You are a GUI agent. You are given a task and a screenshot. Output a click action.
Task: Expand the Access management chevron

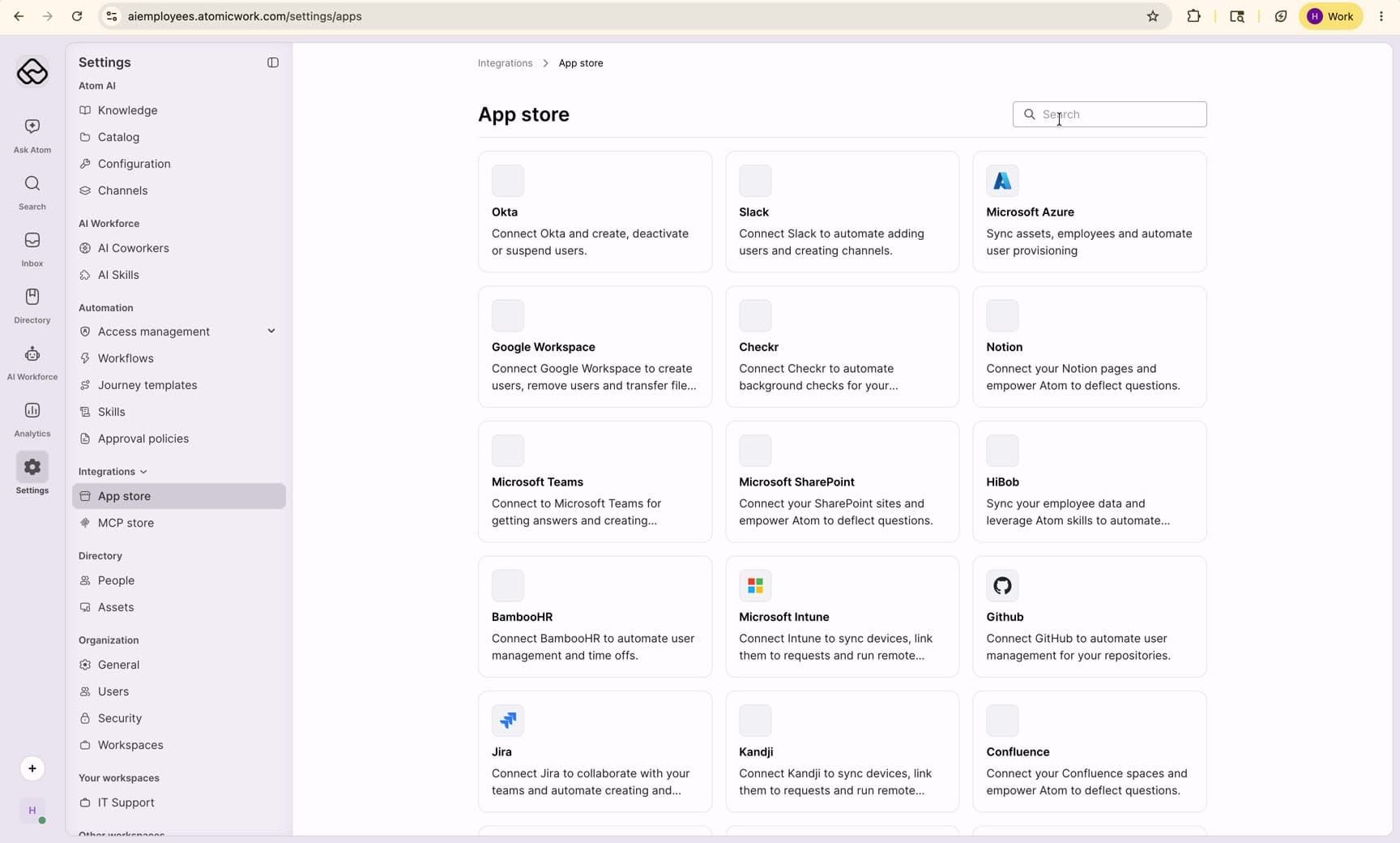tap(271, 331)
